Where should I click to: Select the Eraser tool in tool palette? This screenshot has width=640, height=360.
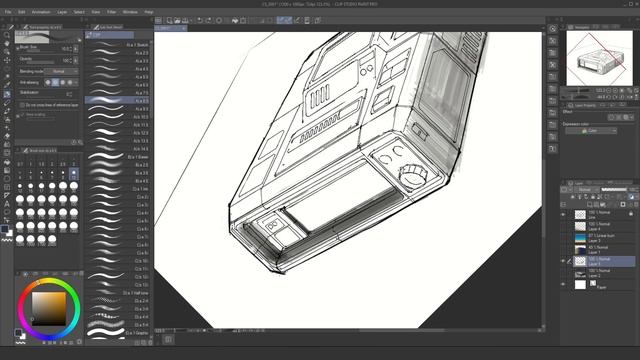pos(7,136)
